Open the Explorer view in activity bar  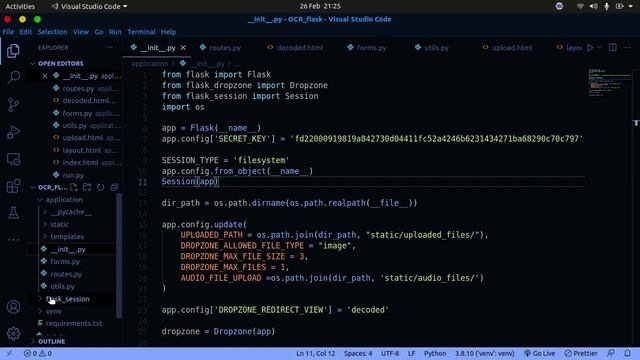pyautogui.click(x=13, y=51)
